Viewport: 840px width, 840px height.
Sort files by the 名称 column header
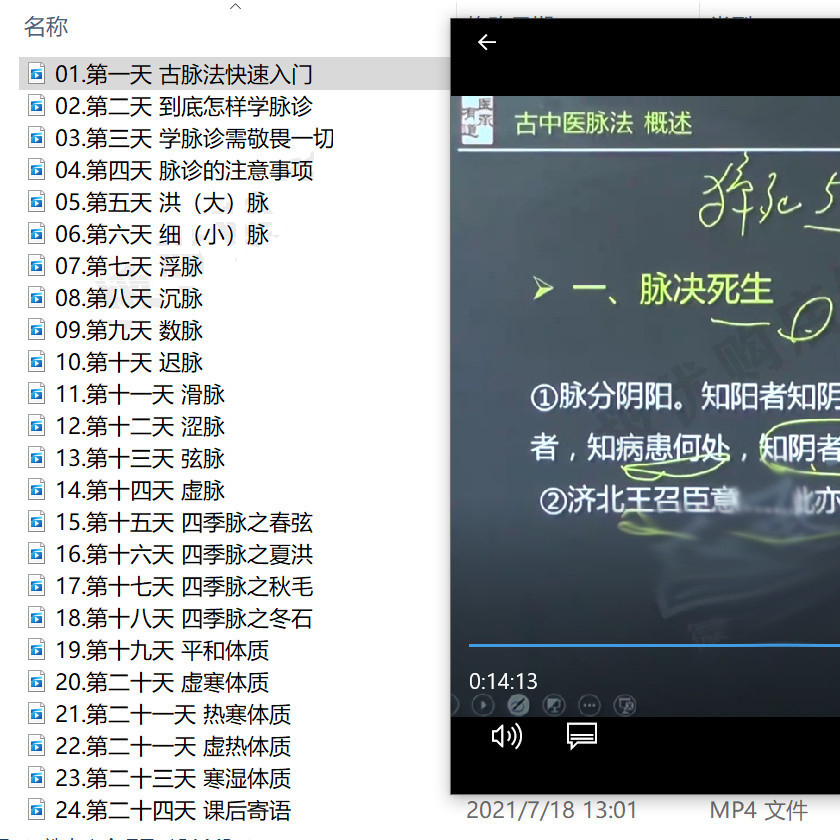pyautogui.click(x=46, y=27)
